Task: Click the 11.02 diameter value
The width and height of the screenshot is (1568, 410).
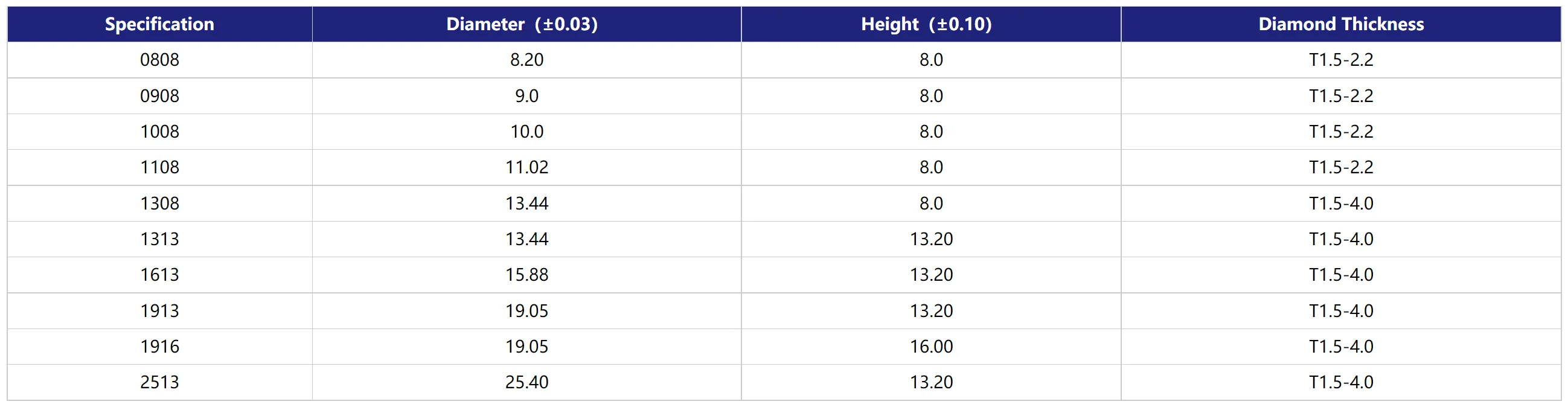Action: [x=526, y=167]
